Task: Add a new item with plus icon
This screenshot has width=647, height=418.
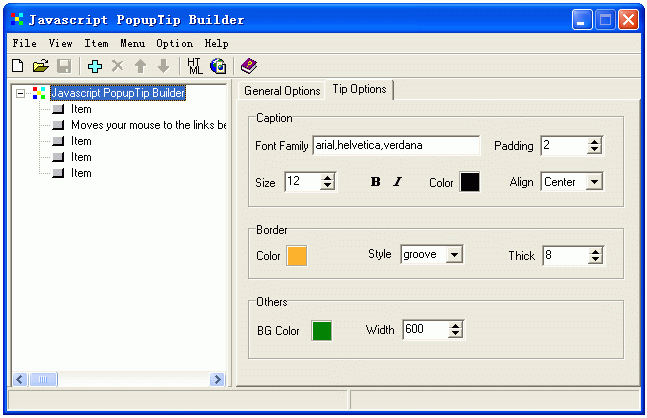Action: [95, 66]
